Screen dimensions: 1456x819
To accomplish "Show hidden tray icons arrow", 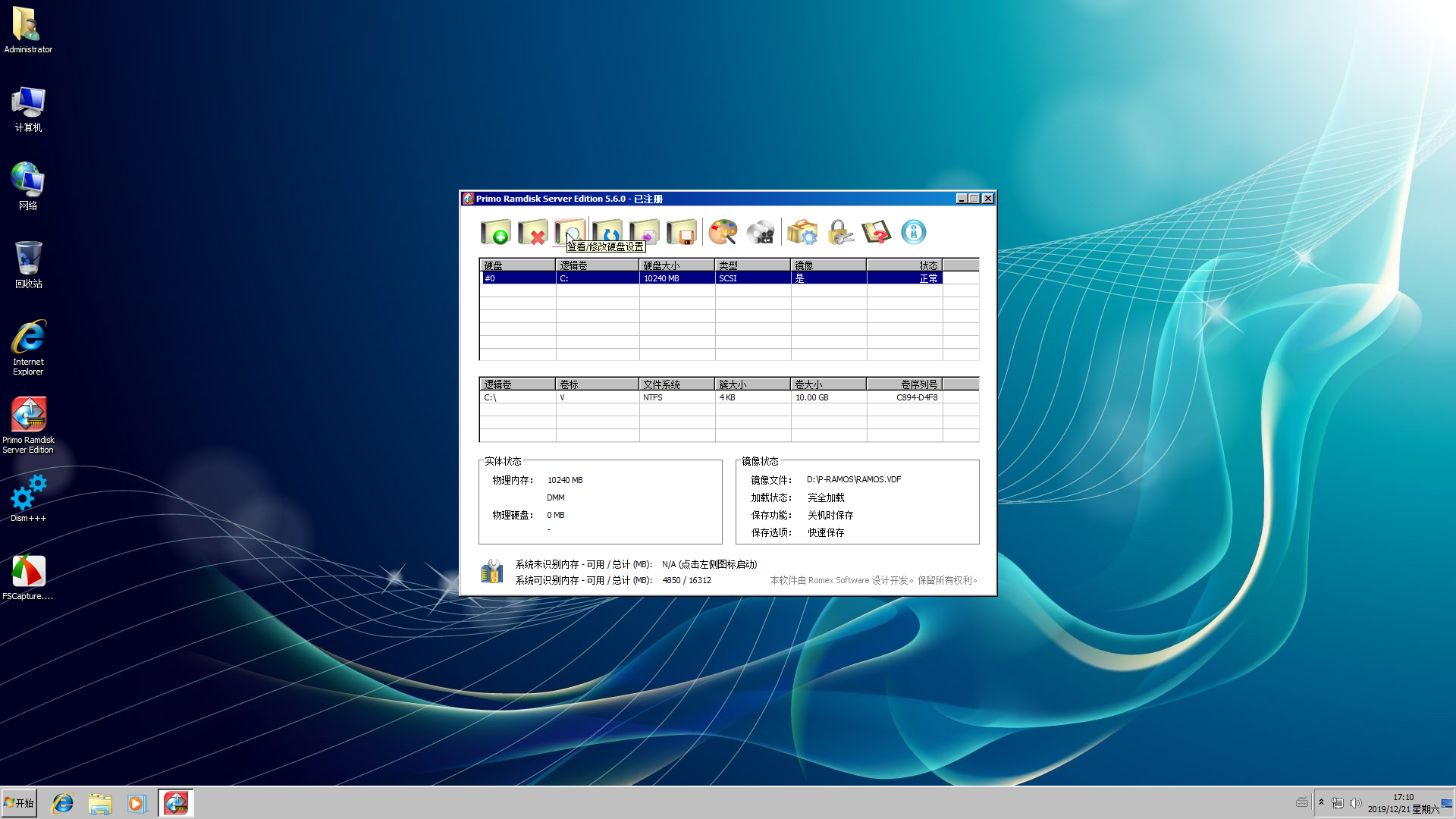I will click(1321, 802).
